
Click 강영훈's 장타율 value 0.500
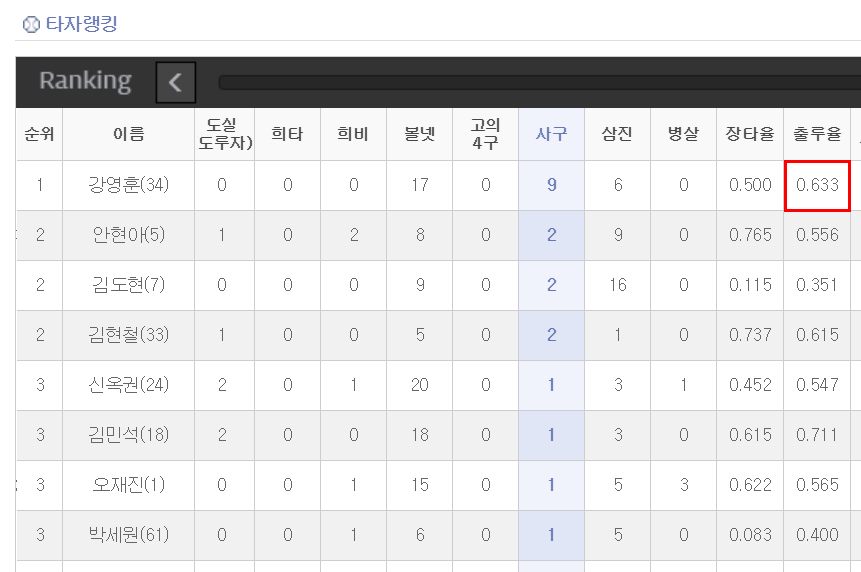[x=750, y=185]
